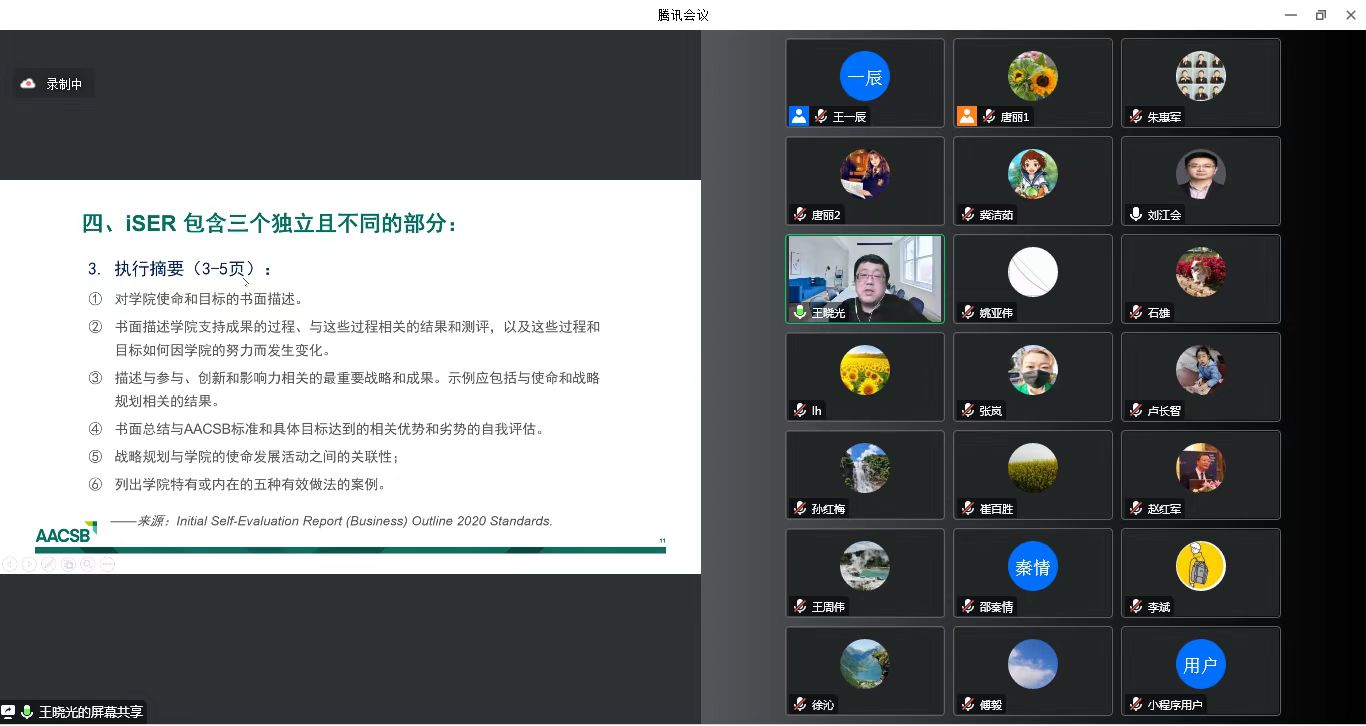The image size is (1366, 726).
Task: Click the previous slide arrow in slideshow toolbar
Action: pyautogui.click(x=9, y=564)
